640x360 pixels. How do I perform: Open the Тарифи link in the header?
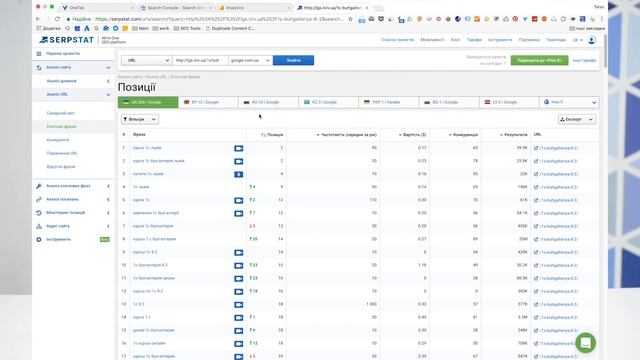[474, 40]
